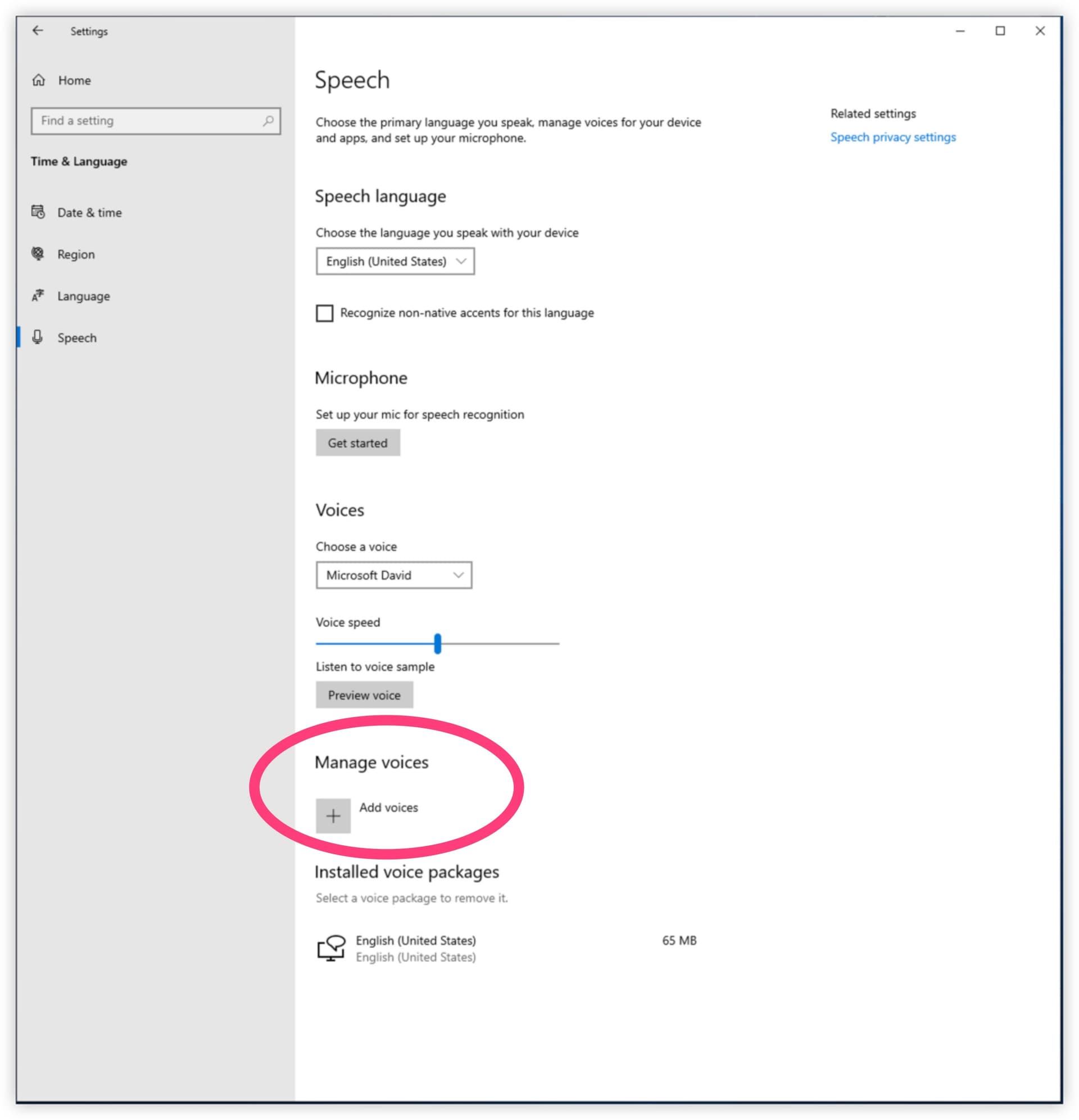Open the speech language dropdown

click(395, 261)
